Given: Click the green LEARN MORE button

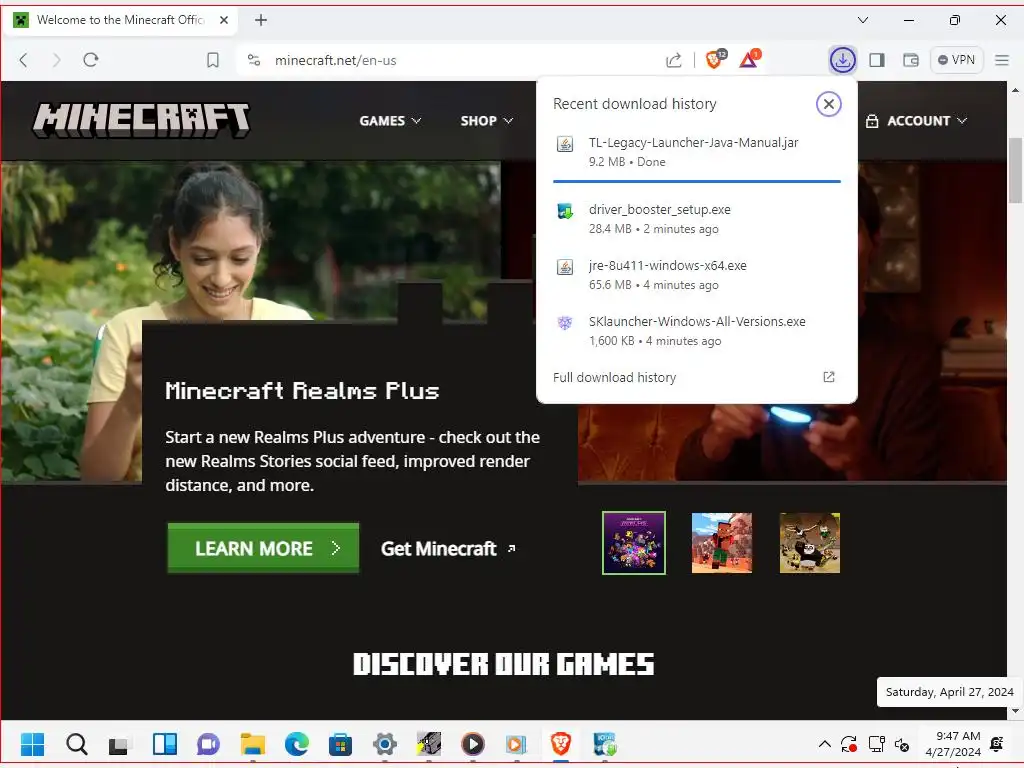Looking at the screenshot, I should (x=263, y=548).
